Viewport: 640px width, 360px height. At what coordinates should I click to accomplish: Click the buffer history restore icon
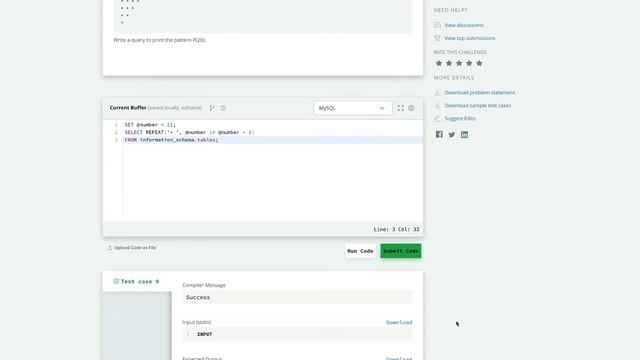coord(223,108)
